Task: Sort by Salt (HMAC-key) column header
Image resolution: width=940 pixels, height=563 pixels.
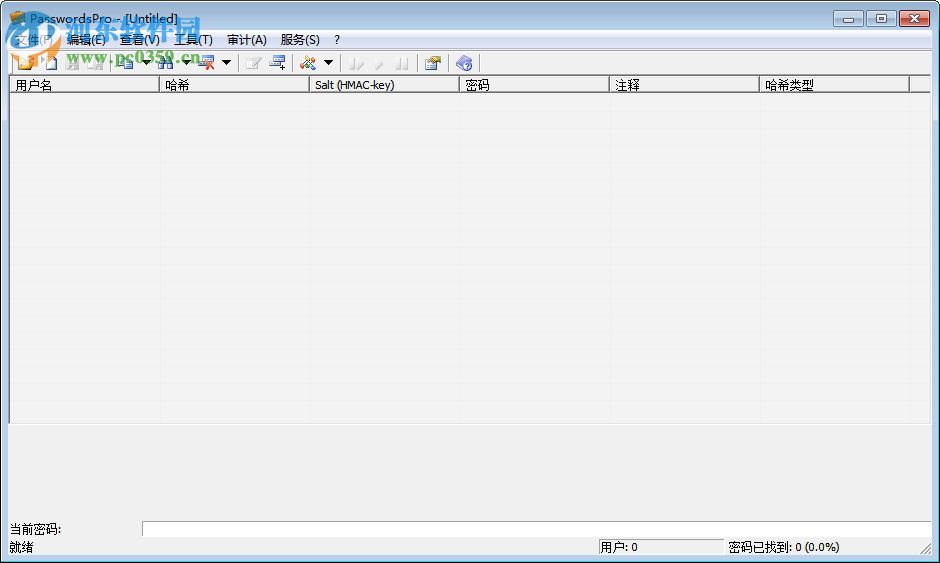Action: point(384,85)
